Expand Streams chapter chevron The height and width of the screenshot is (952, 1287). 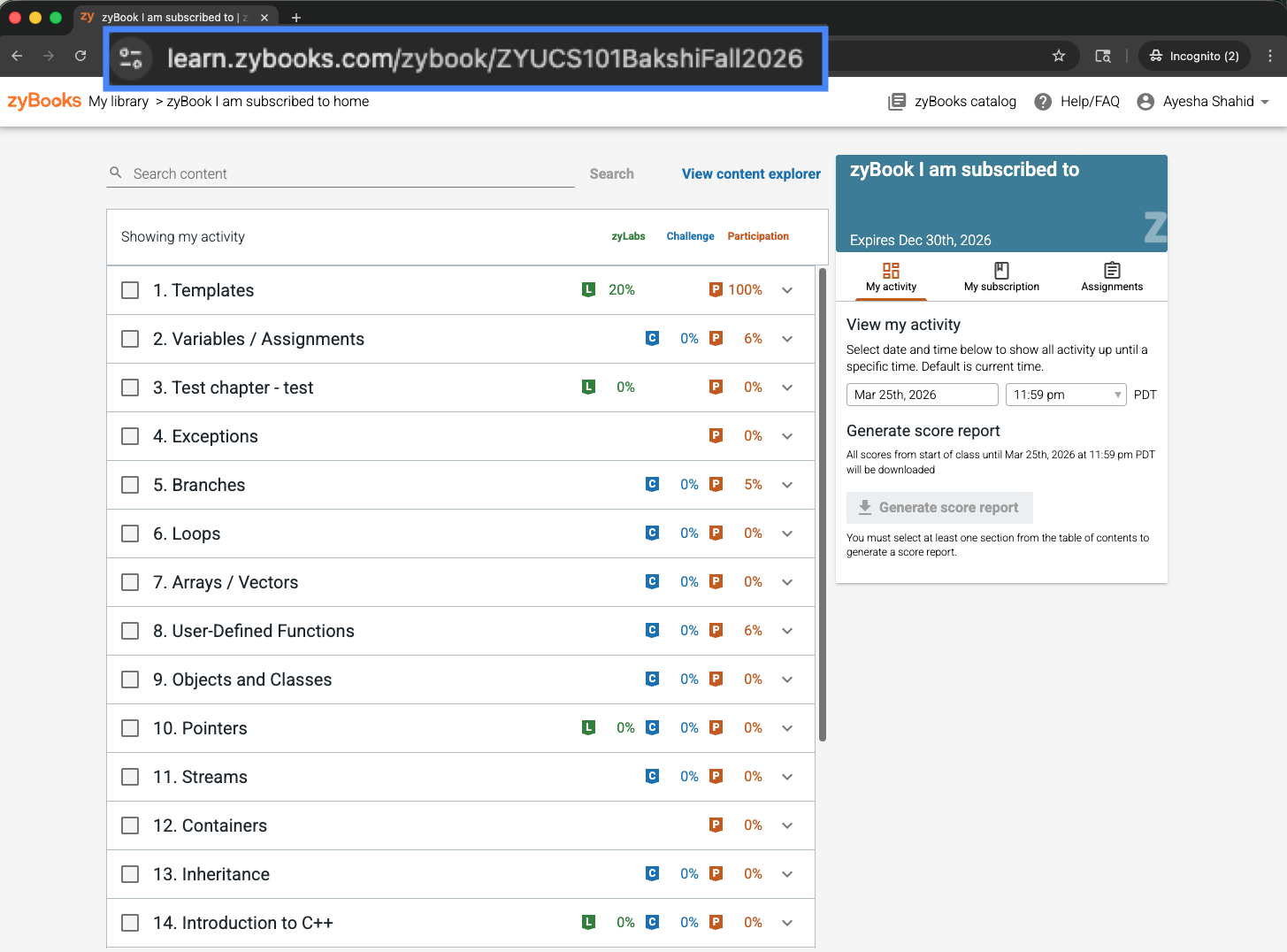787,777
